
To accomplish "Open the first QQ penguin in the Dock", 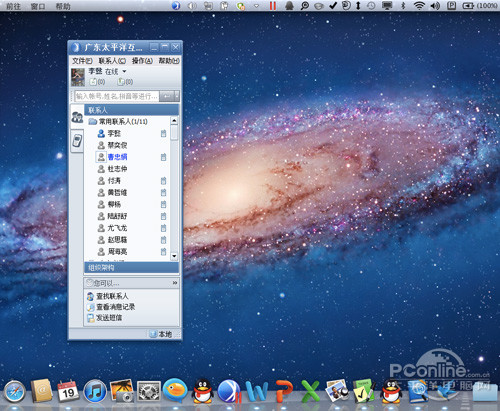I will pyautogui.click(x=202, y=391).
